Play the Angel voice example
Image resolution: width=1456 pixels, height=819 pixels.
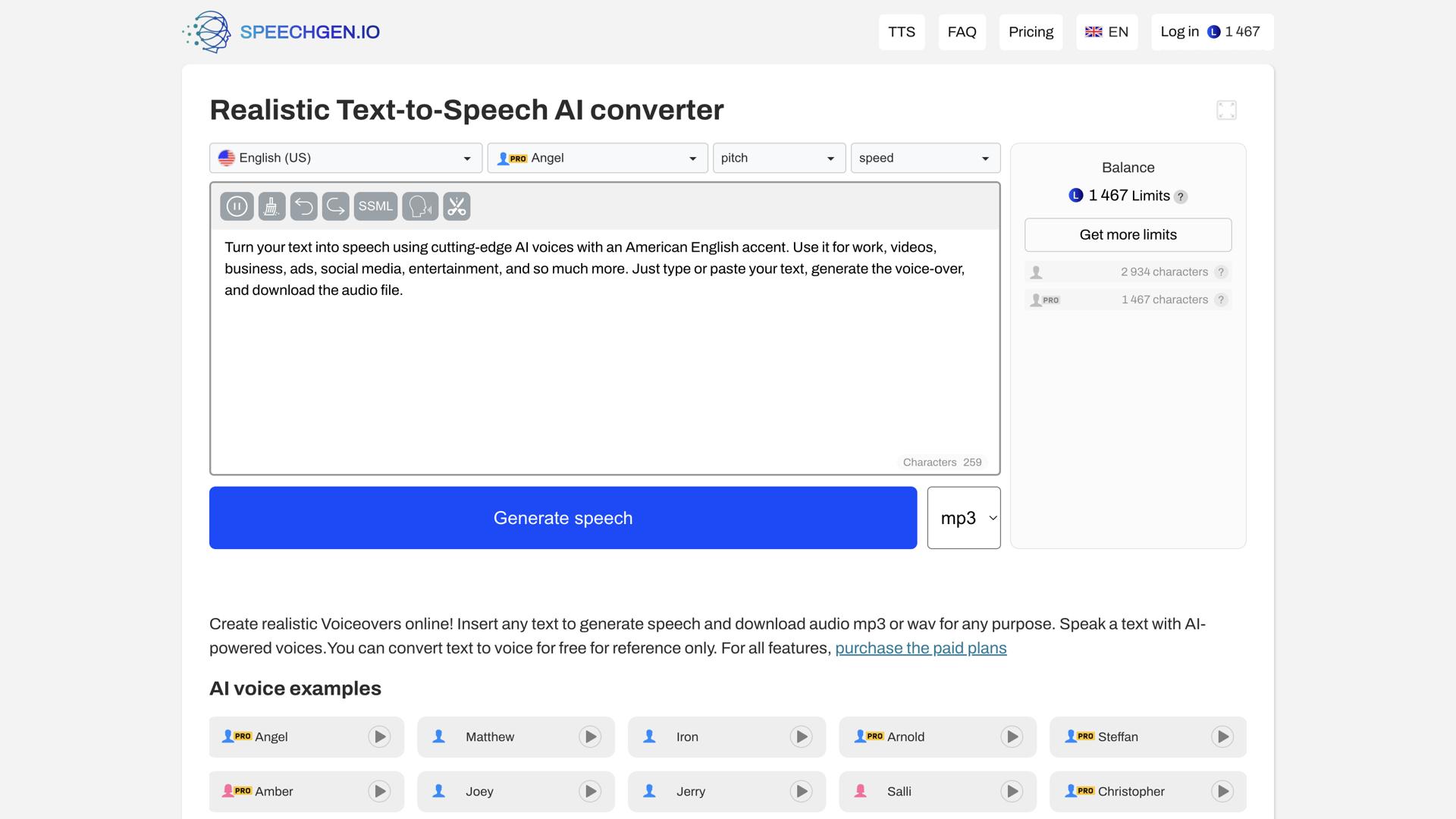pos(378,736)
